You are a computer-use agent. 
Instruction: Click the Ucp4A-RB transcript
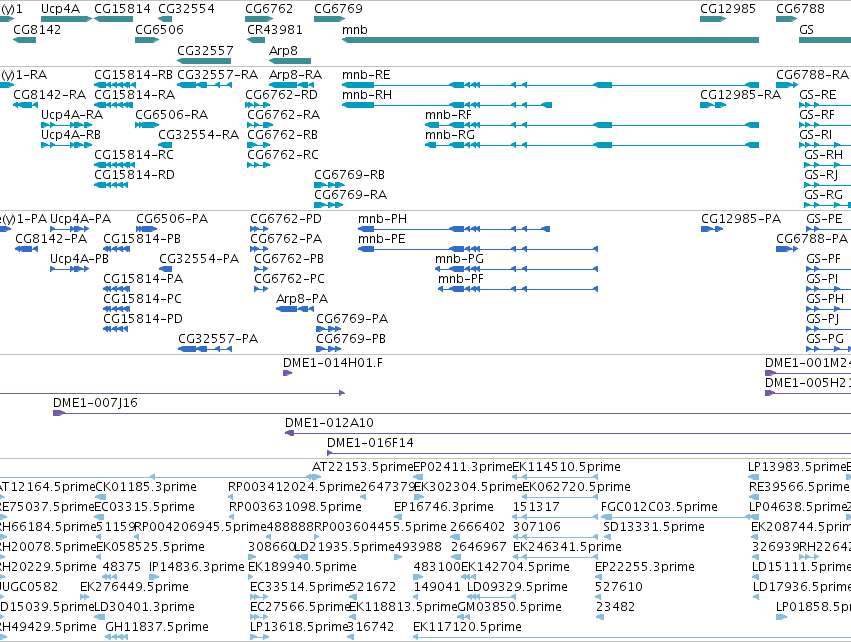tap(67, 145)
